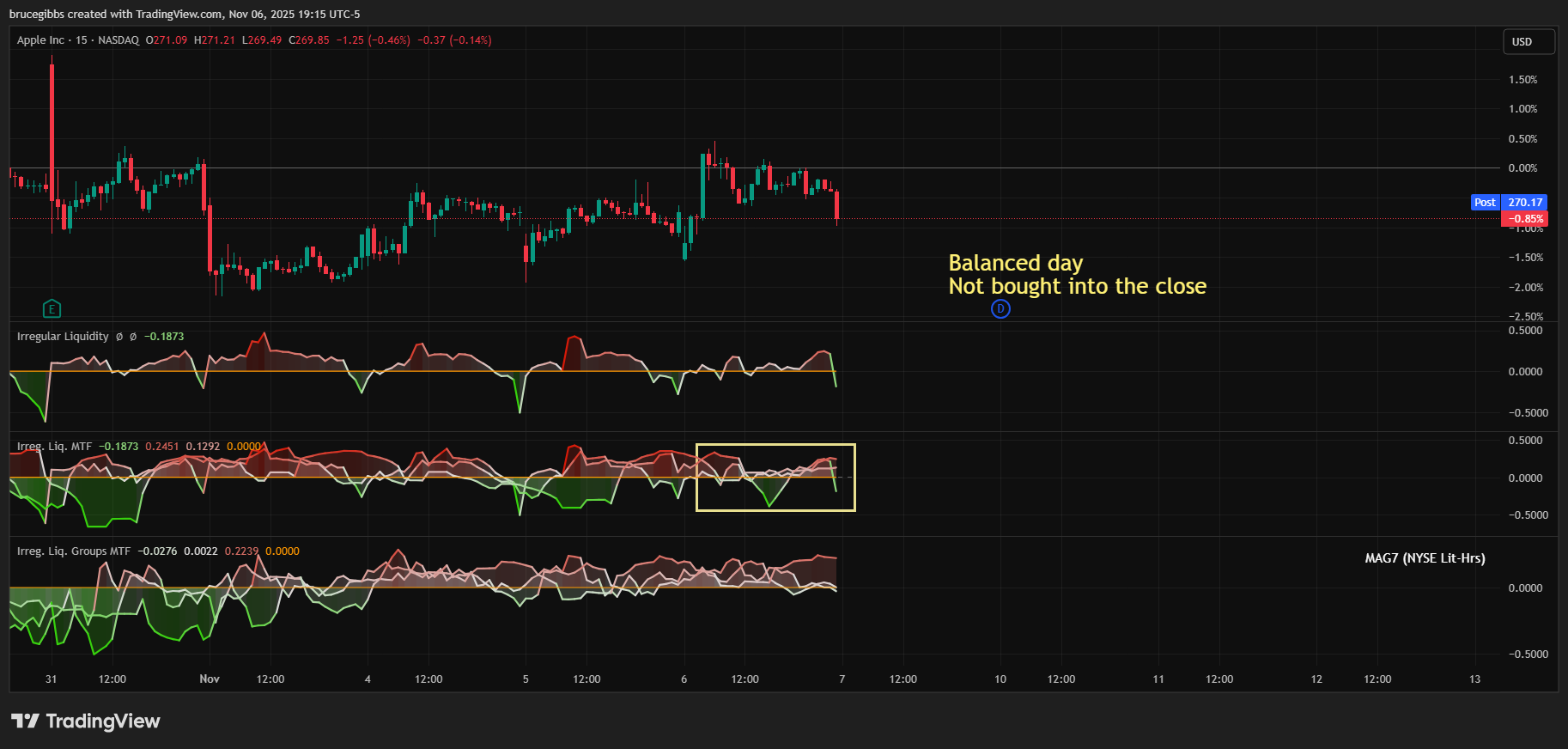The image size is (1568, 749).
Task: Click the Nov label on time axis
Action: point(210,679)
